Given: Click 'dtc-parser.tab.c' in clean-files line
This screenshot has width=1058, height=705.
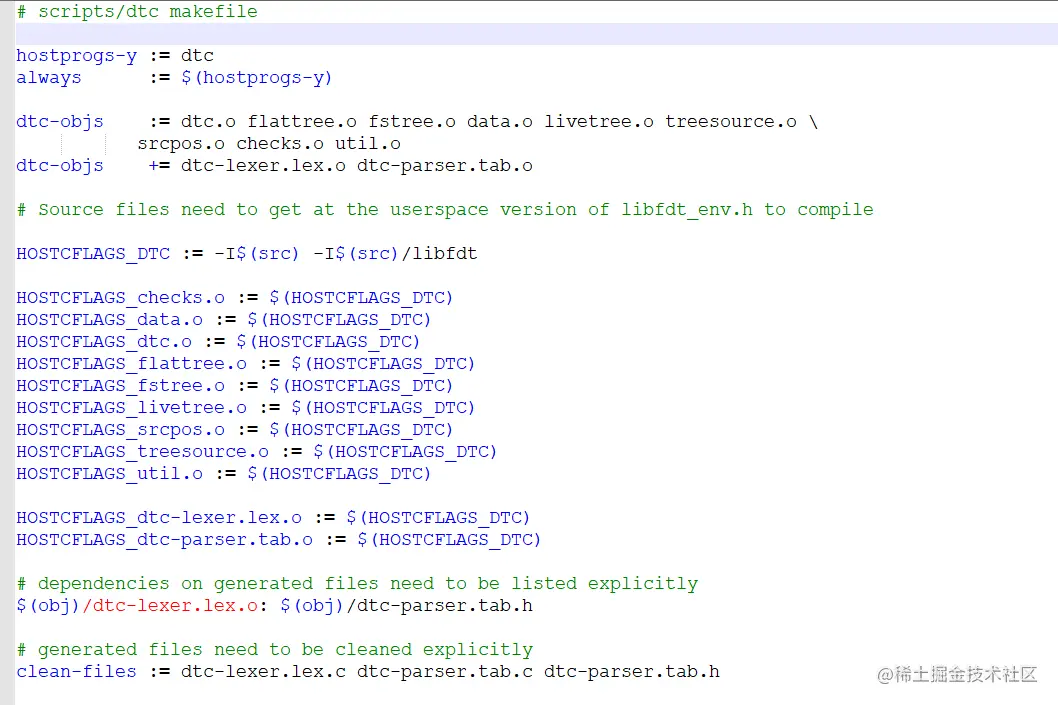Looking at the screenshot, I should [445, 672].
